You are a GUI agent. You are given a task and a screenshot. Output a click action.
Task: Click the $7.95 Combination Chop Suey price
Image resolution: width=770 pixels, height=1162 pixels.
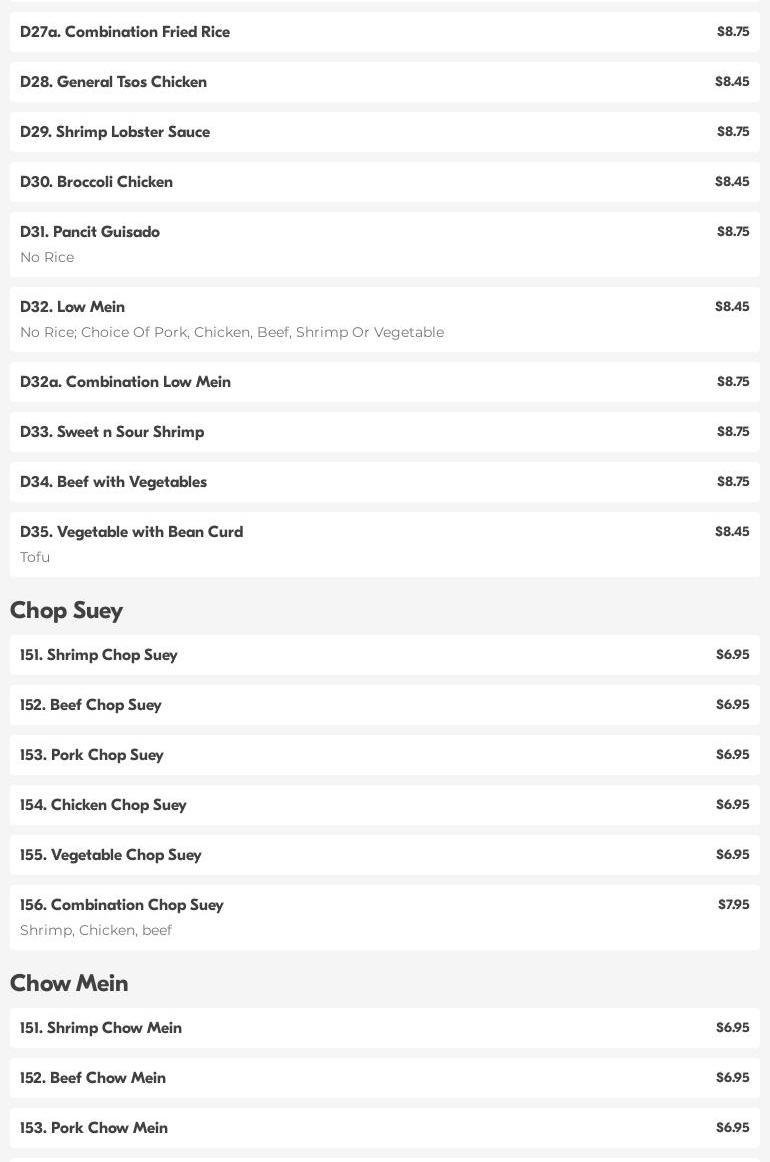click(733, 905)
